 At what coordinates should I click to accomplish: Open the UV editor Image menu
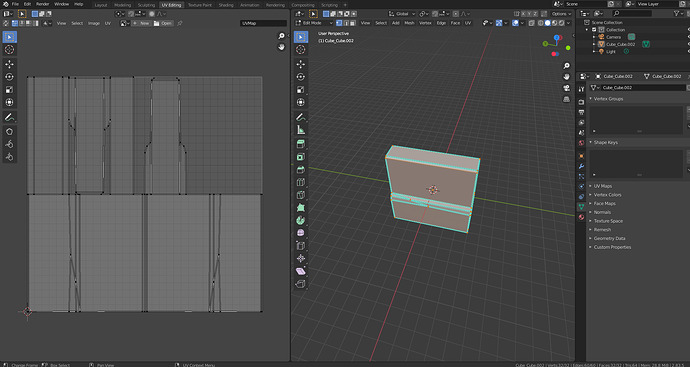(94, 23)
